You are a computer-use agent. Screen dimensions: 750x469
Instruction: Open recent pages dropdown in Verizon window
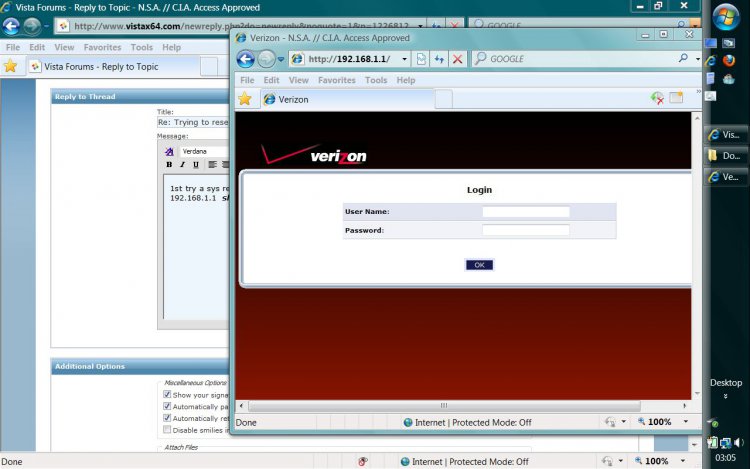[281, 59]
